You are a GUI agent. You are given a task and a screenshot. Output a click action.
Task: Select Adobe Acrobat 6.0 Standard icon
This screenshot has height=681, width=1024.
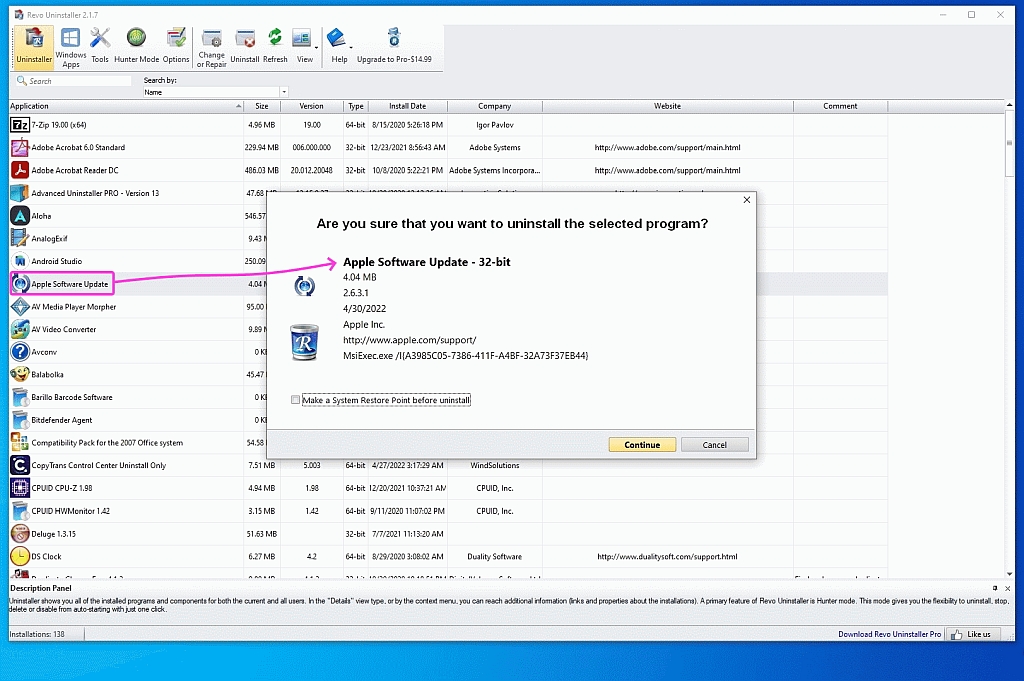pos(20,148)
